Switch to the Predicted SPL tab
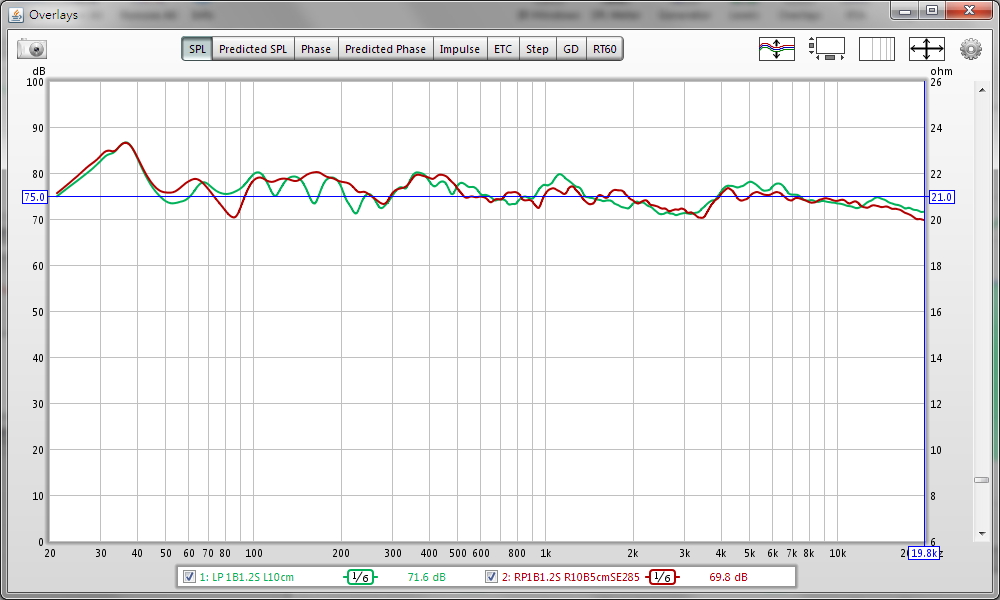1000x600 pixels. click(x=253, y=49)
